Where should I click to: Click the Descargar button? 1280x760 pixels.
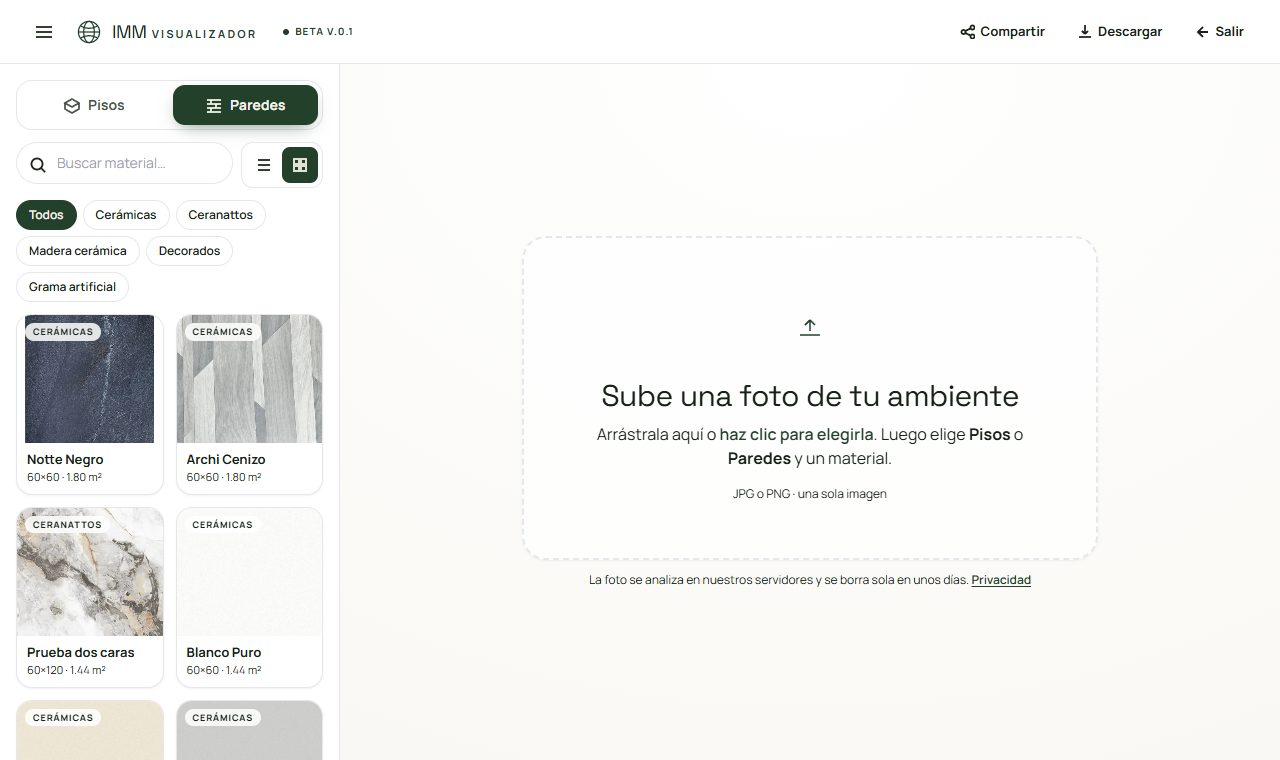pos(1120,32)
